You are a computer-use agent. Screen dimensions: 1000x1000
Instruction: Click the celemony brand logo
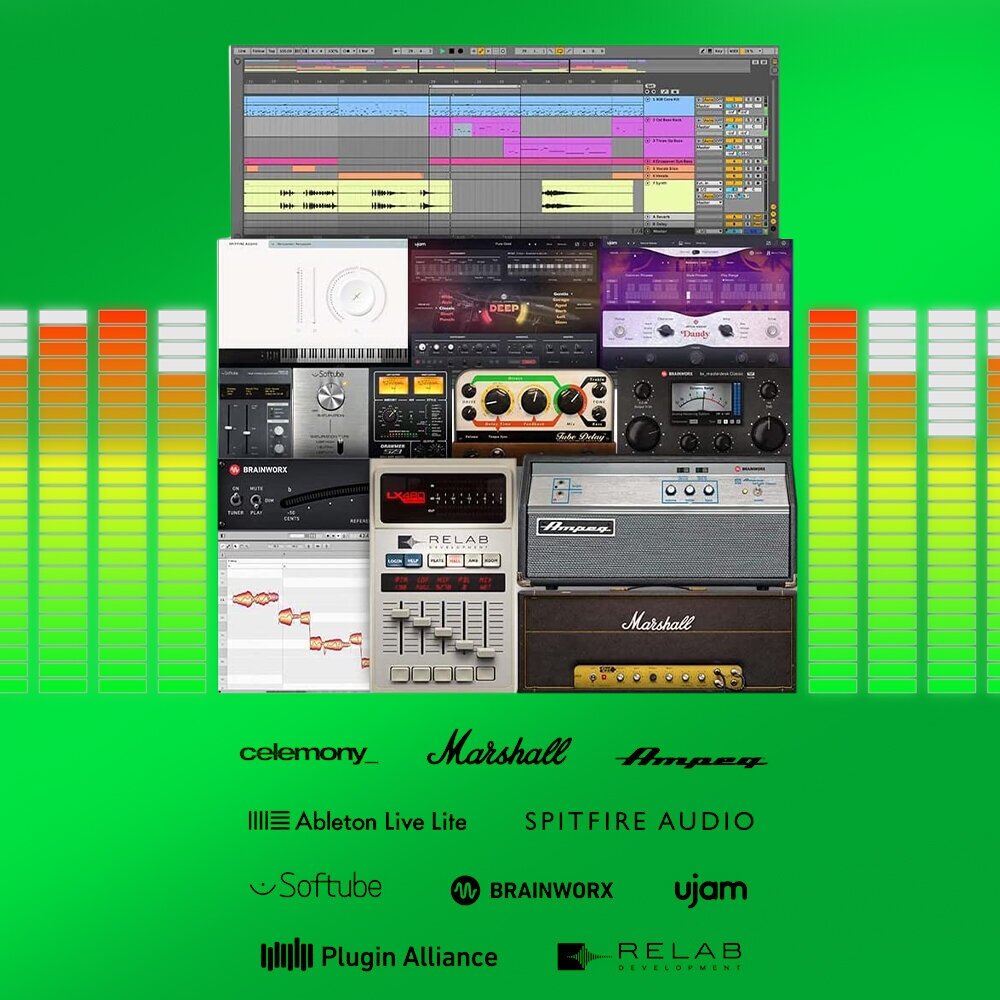coord(309,753)
